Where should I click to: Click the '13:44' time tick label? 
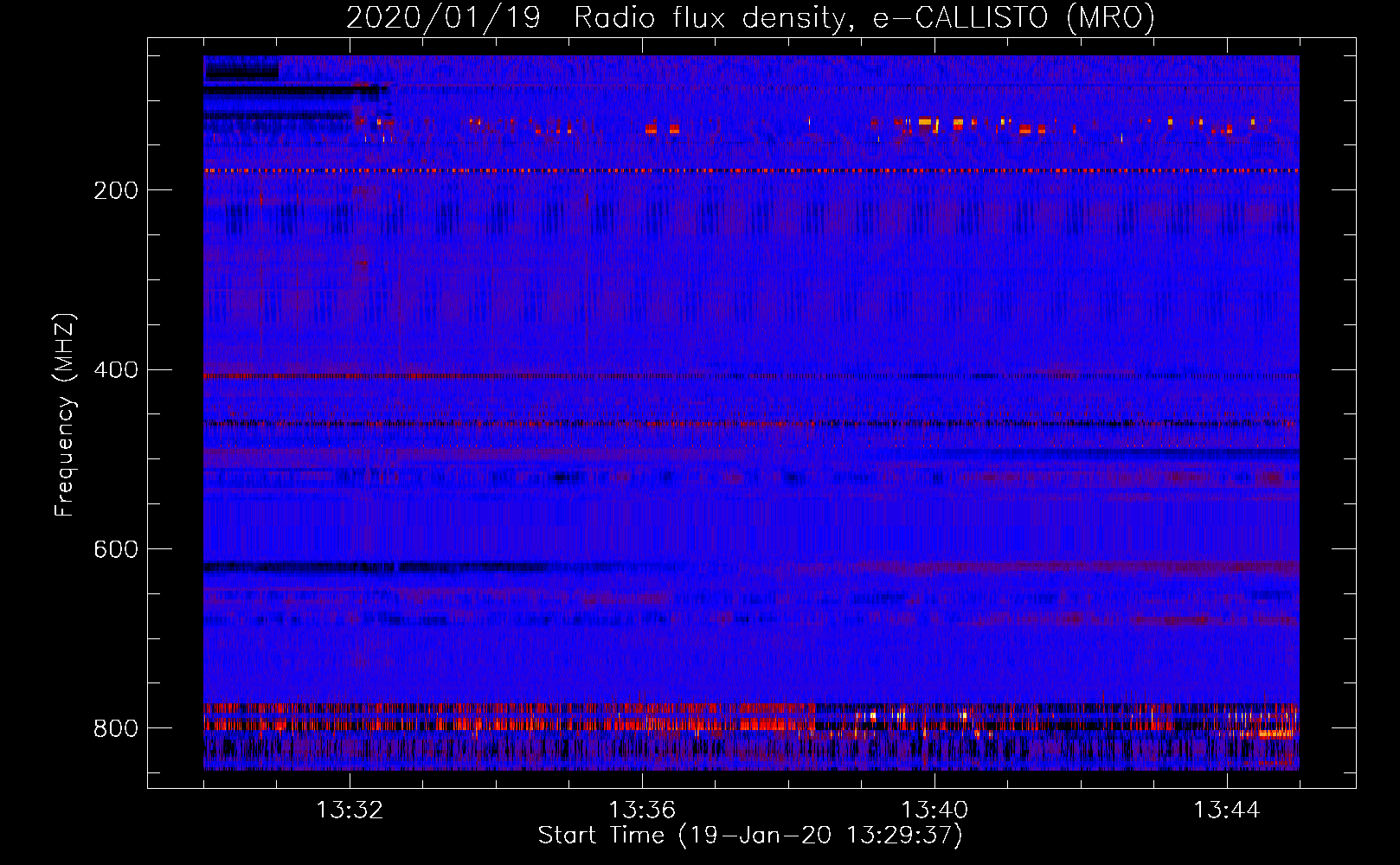[x=1227, y=811]
